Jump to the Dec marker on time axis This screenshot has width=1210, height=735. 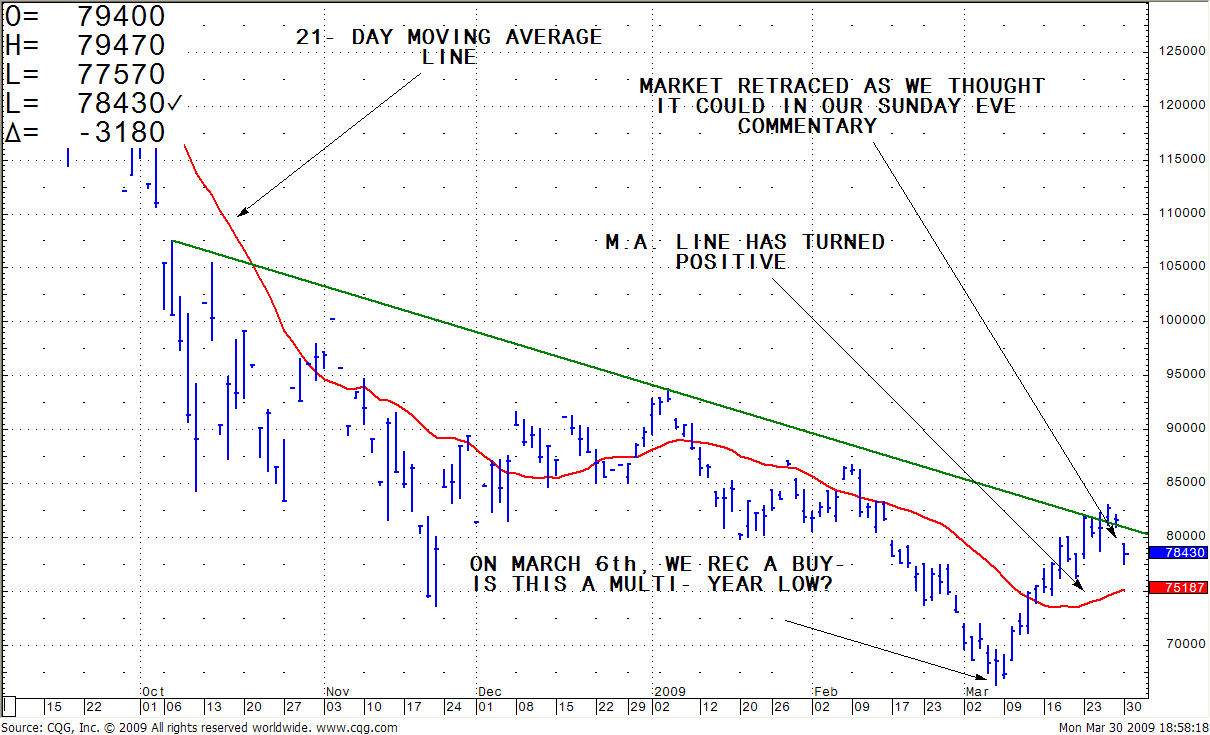pyautogui.click(x=490, y=691)
